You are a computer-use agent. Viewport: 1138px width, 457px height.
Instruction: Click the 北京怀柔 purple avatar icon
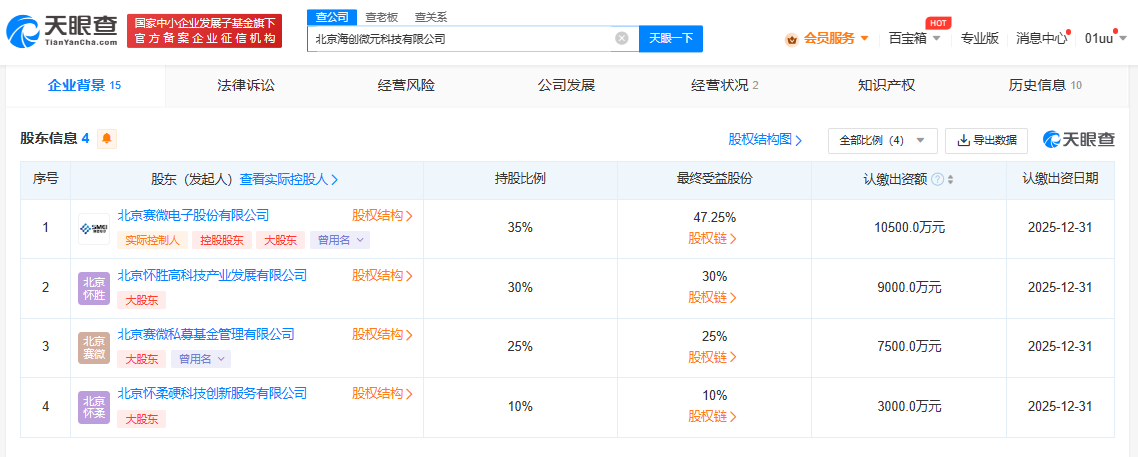click(x=94, y=407)
